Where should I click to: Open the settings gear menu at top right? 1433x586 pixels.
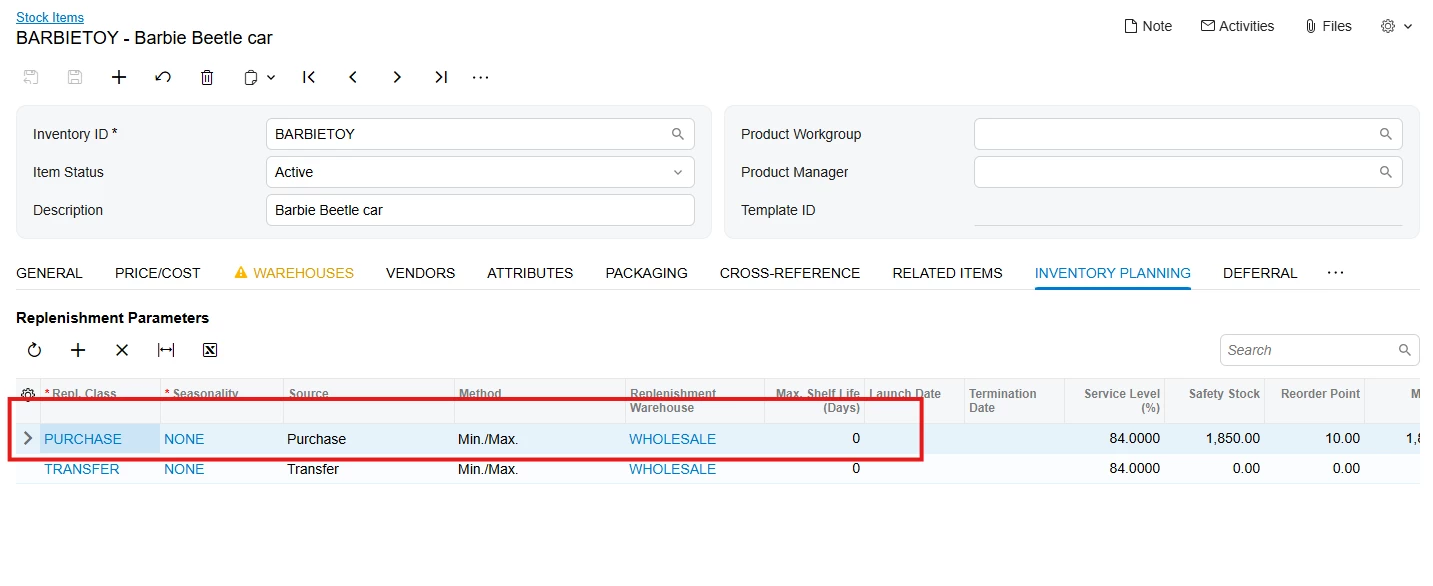1396,26
